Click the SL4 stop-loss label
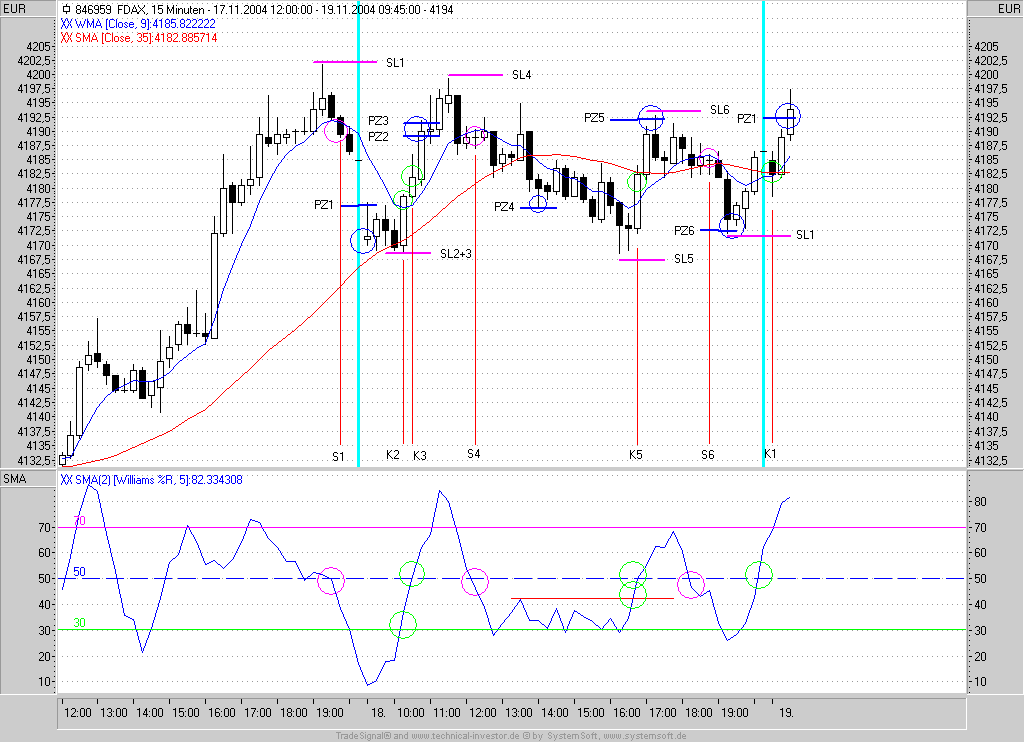This screenshot has width=1024, height=742. coord(521,75)
